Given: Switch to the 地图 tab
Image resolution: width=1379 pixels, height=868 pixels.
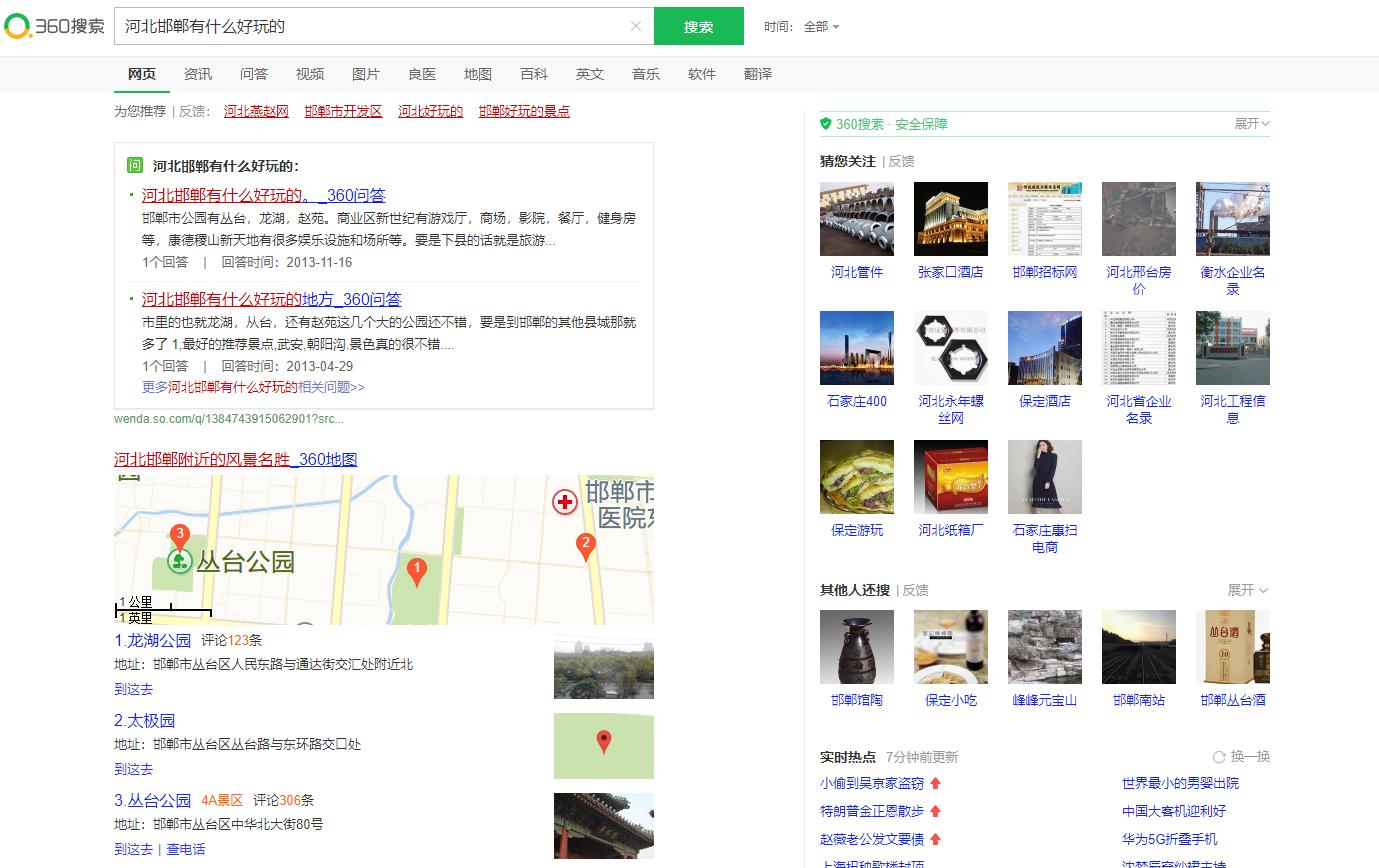Looking at the screenshot, I should click(477, 73).
